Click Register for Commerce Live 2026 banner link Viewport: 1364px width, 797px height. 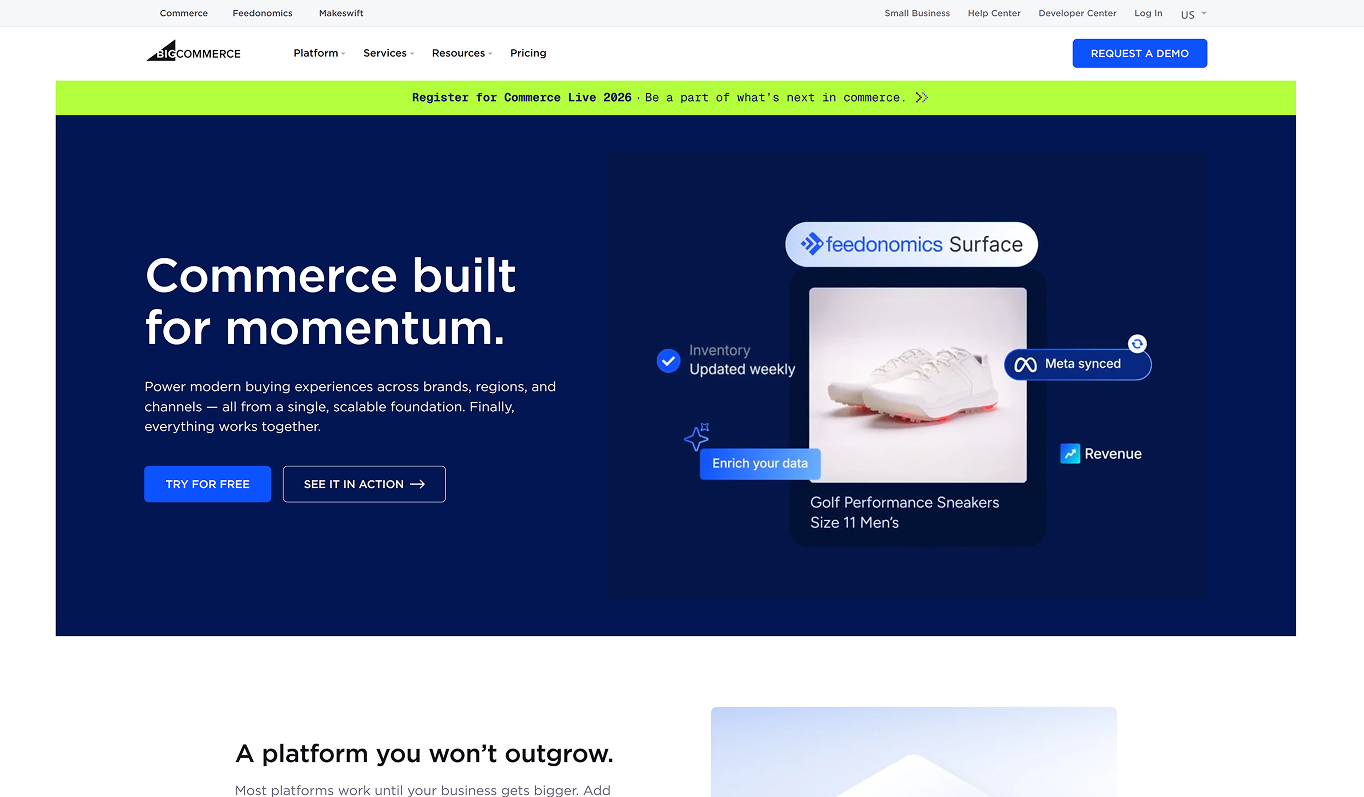[x=522, y=97]
